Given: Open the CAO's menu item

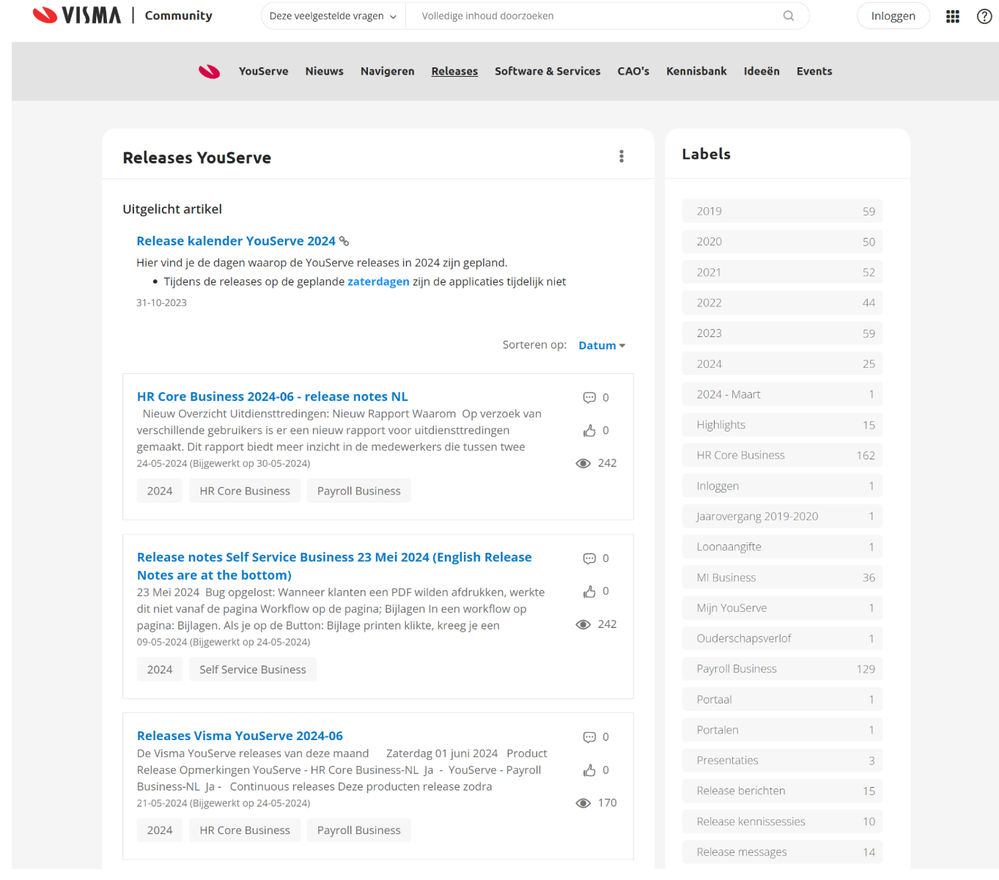Looking at the screenshot, I should 633,71.
